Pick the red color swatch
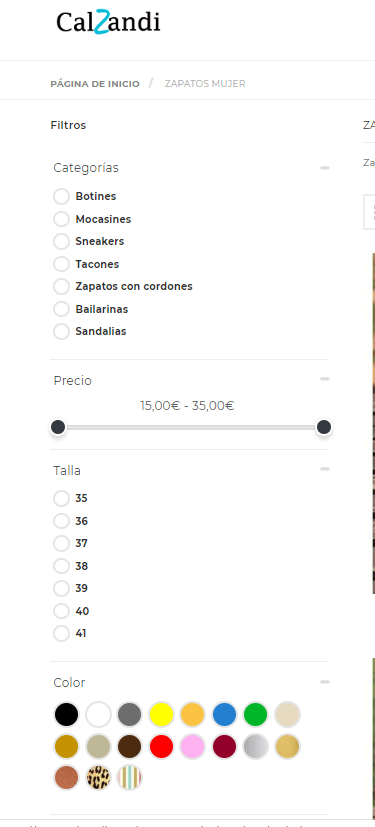375x827 pixels. (161, 746)
